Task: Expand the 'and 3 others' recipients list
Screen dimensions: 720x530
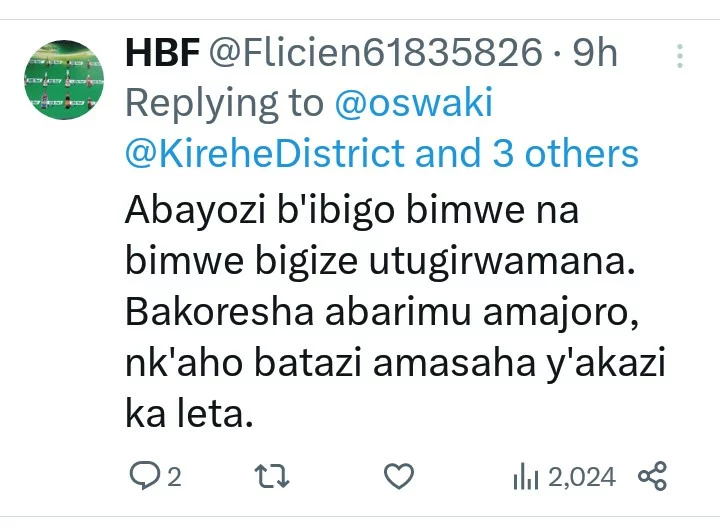Action: (527, 153)
